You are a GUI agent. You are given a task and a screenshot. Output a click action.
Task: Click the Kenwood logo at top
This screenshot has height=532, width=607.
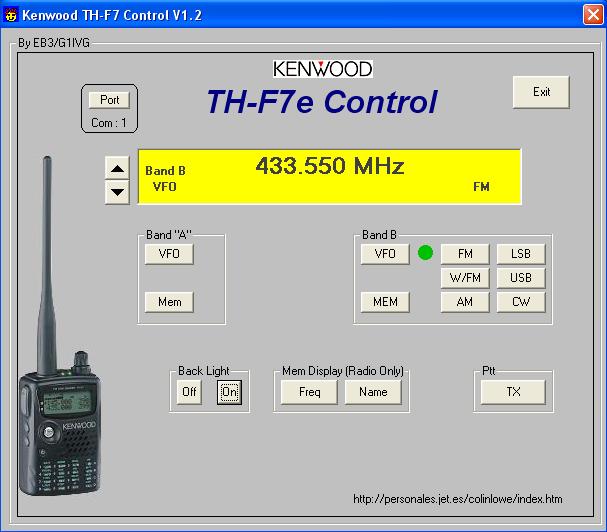coord(322,69)
